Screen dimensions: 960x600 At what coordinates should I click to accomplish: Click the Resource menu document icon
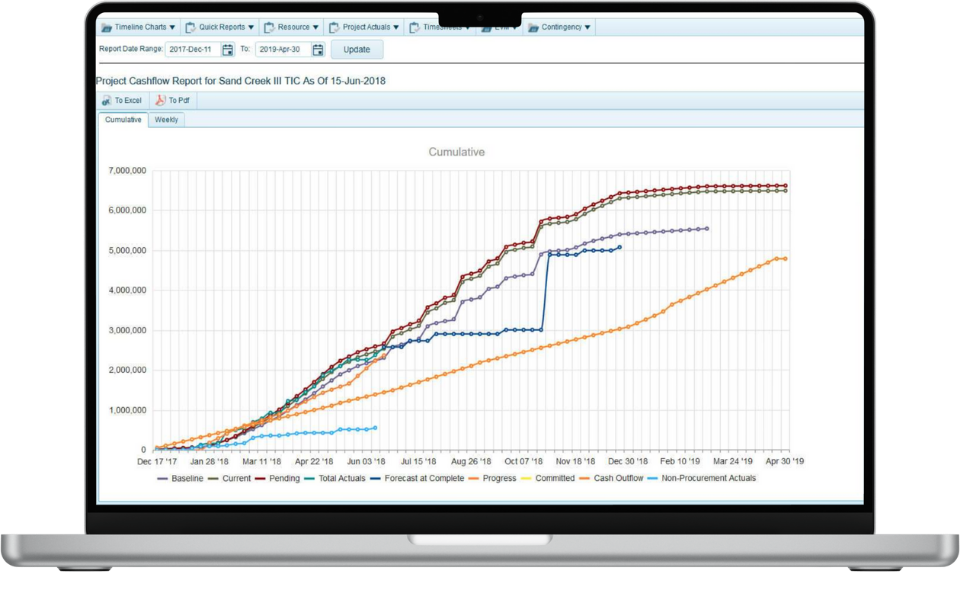click(270, 27)
